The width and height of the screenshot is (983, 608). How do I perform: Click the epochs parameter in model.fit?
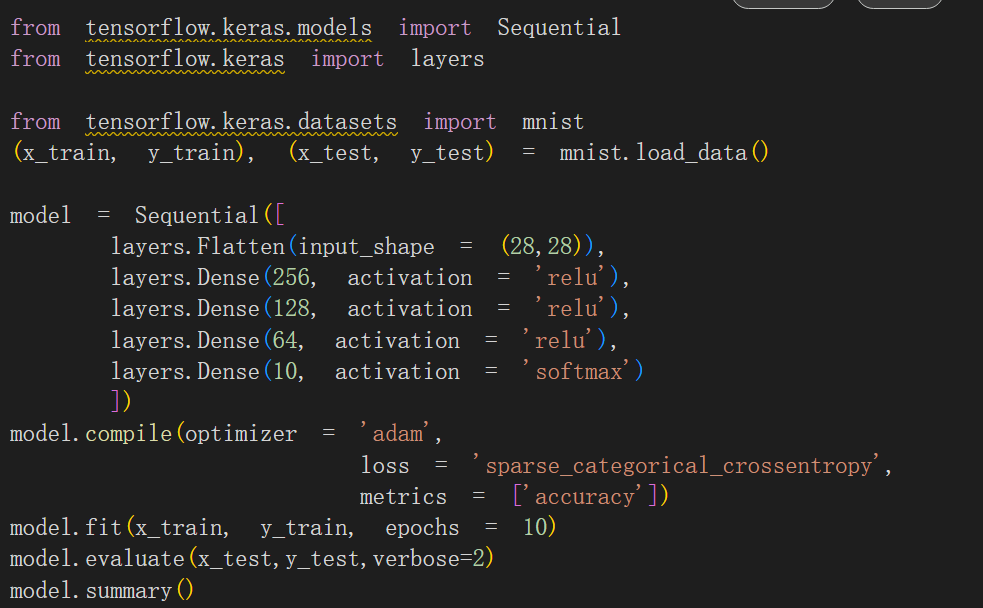click(422, 528)
